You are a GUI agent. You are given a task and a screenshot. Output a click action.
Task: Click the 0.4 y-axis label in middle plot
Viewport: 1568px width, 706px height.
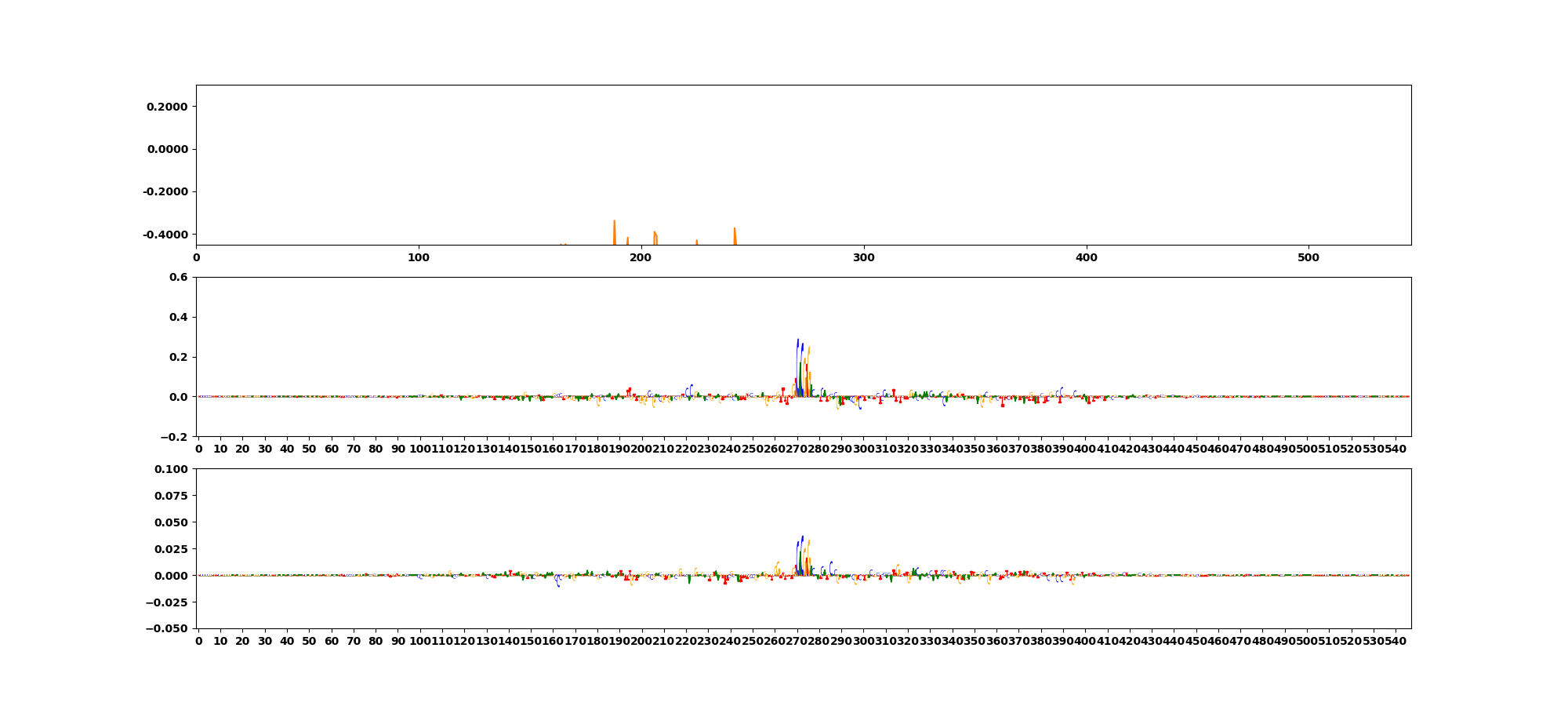[179, 317]
